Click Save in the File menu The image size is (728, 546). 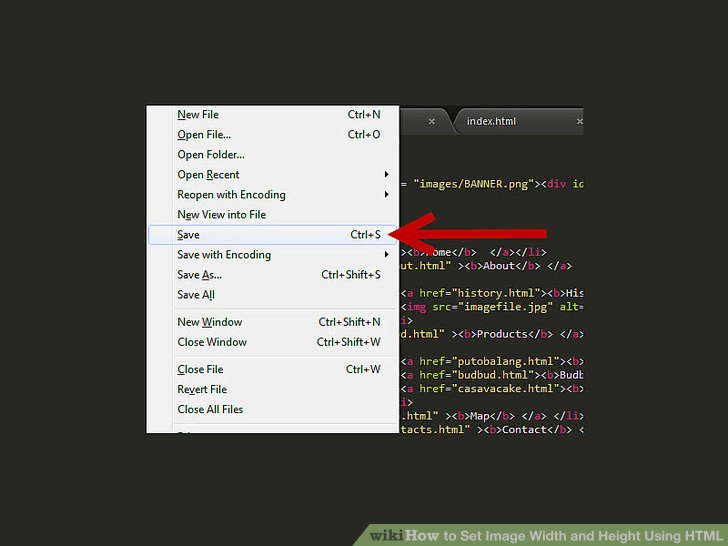pos(273,234)
